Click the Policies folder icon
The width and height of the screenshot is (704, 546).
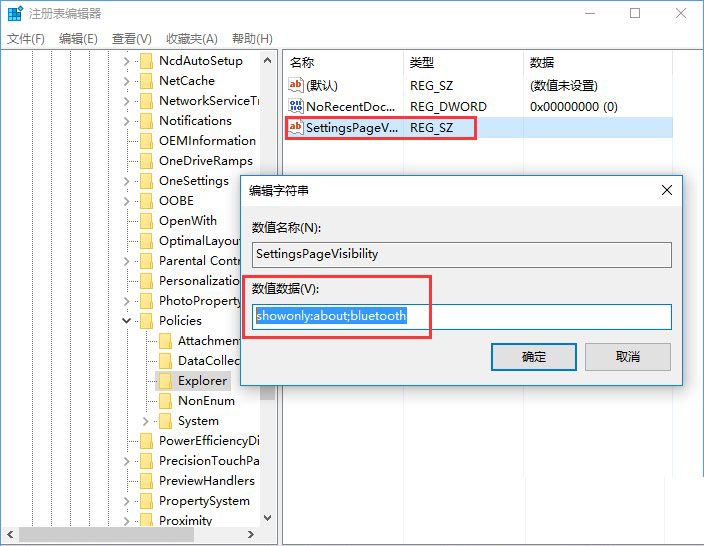coord(146,321)
